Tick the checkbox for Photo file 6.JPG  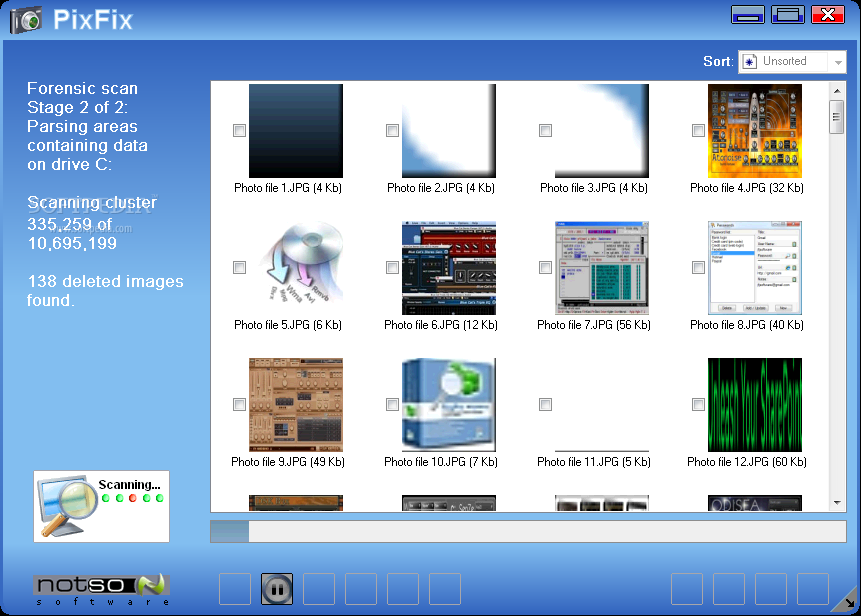pos(392,267)
